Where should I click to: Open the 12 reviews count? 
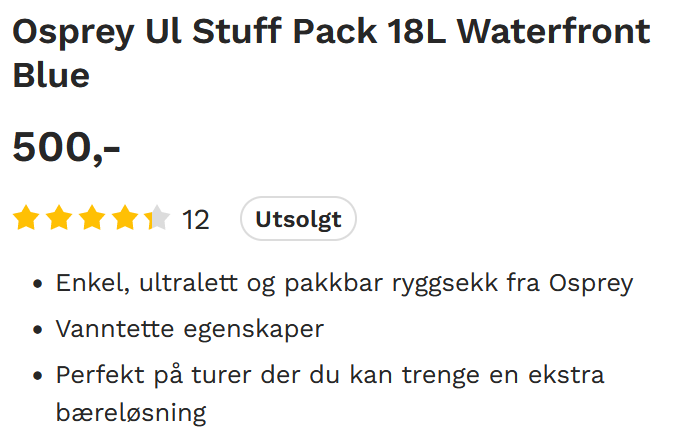pos(196,220)
